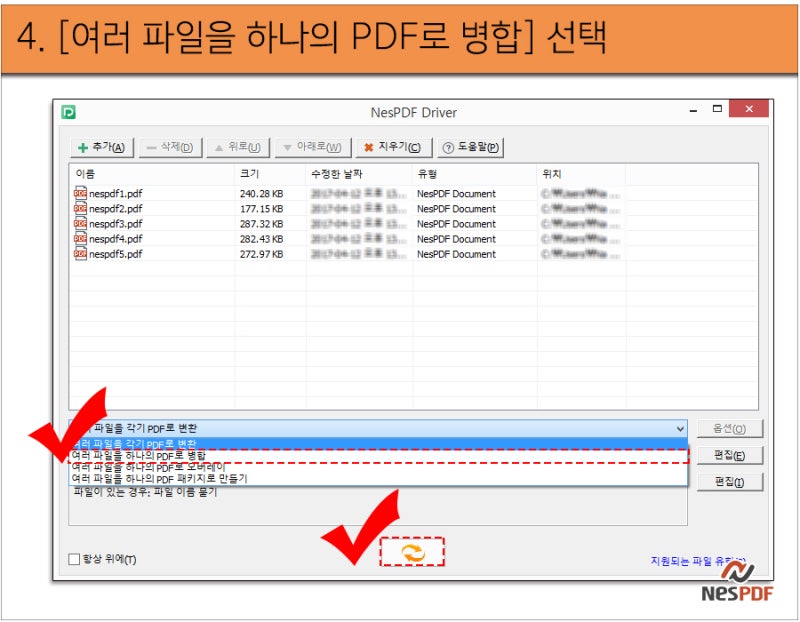The image size is (800, 622).
Task: Clear the list with 지우기(C) button
Action: 394,147
